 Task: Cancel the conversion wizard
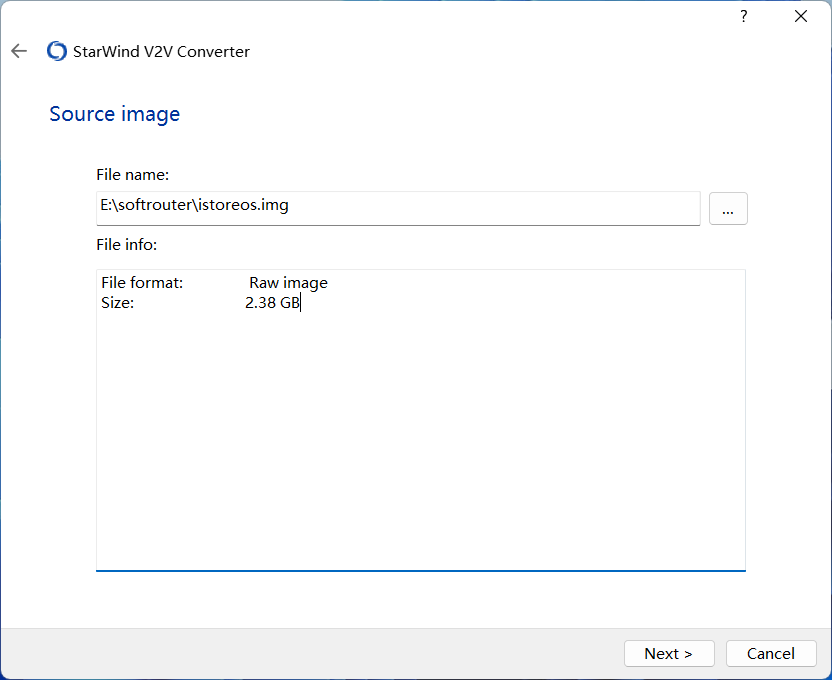[x=770, y=653]
